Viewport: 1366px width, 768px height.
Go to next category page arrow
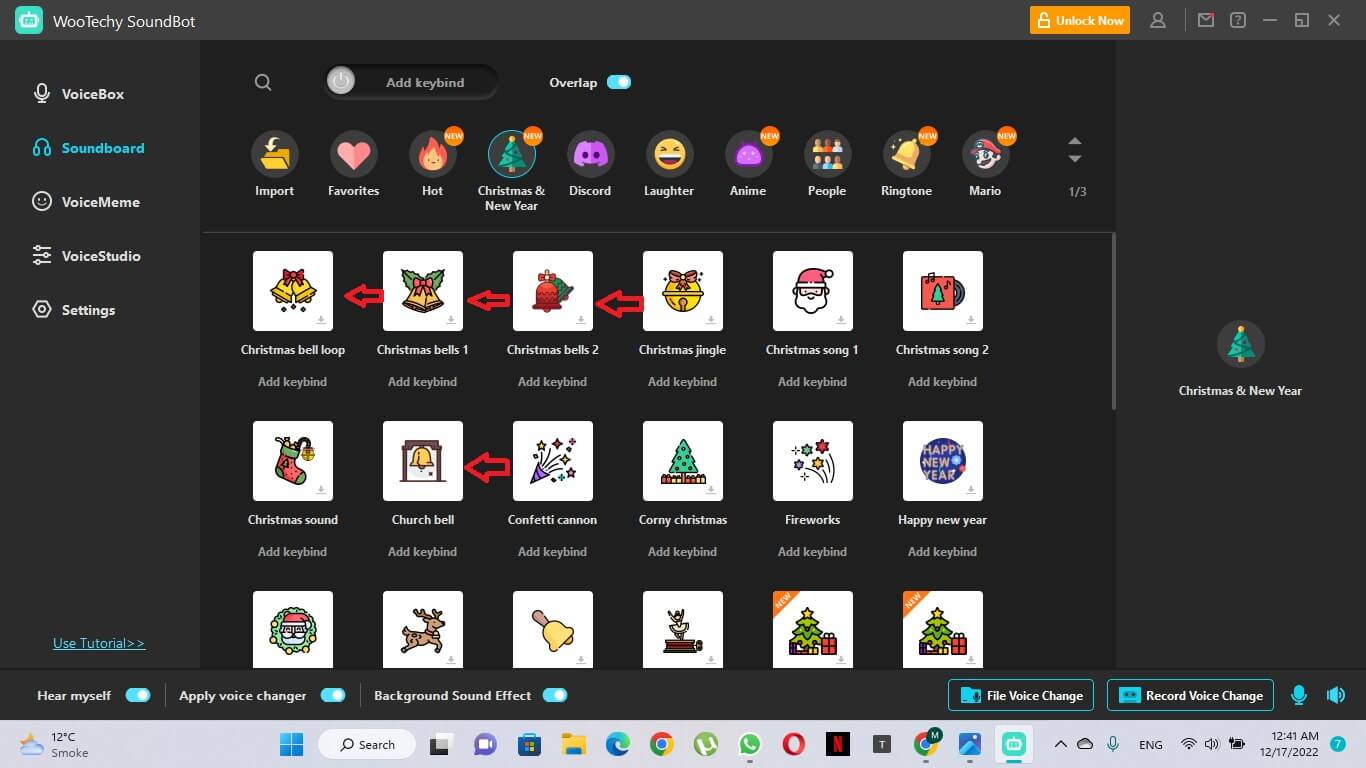[x=1075, y=160]
